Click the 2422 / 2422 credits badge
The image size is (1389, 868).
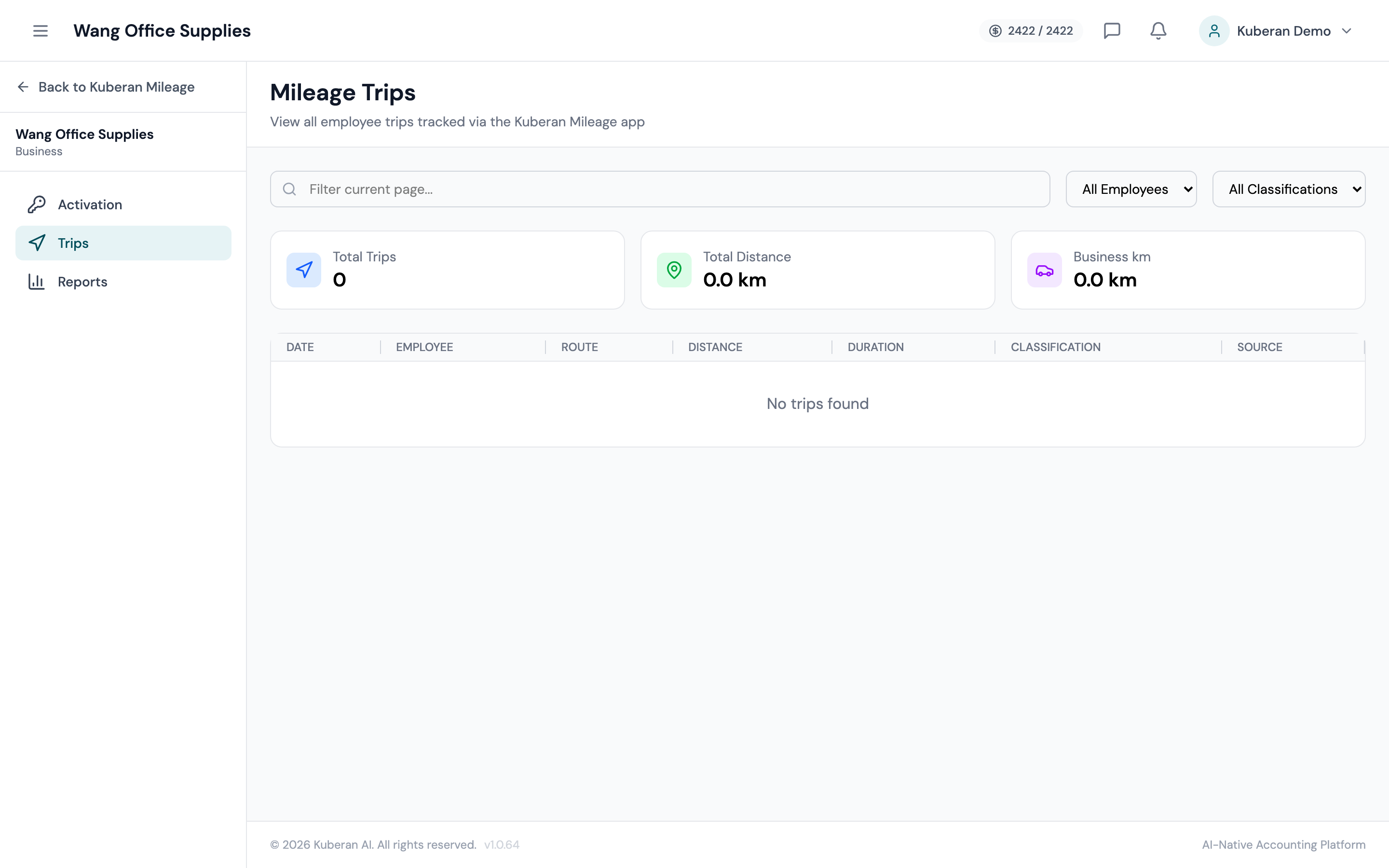tap(1031, 30)
